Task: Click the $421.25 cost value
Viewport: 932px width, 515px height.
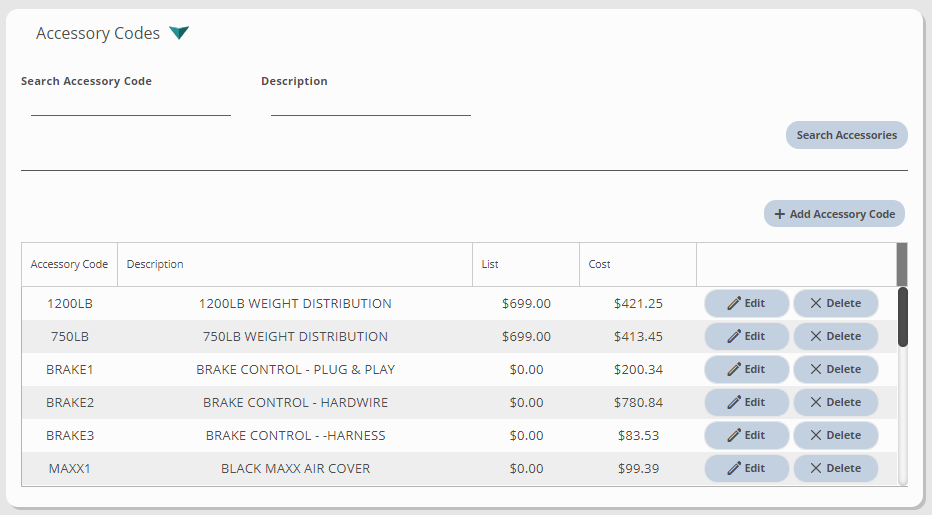Action: [638, 303]
